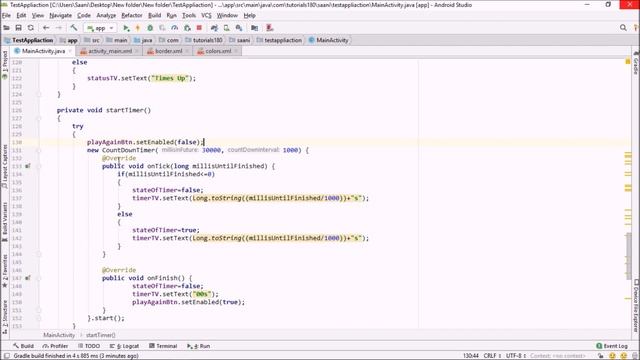Click the Synchronize refresh icon

pos(31,28)
